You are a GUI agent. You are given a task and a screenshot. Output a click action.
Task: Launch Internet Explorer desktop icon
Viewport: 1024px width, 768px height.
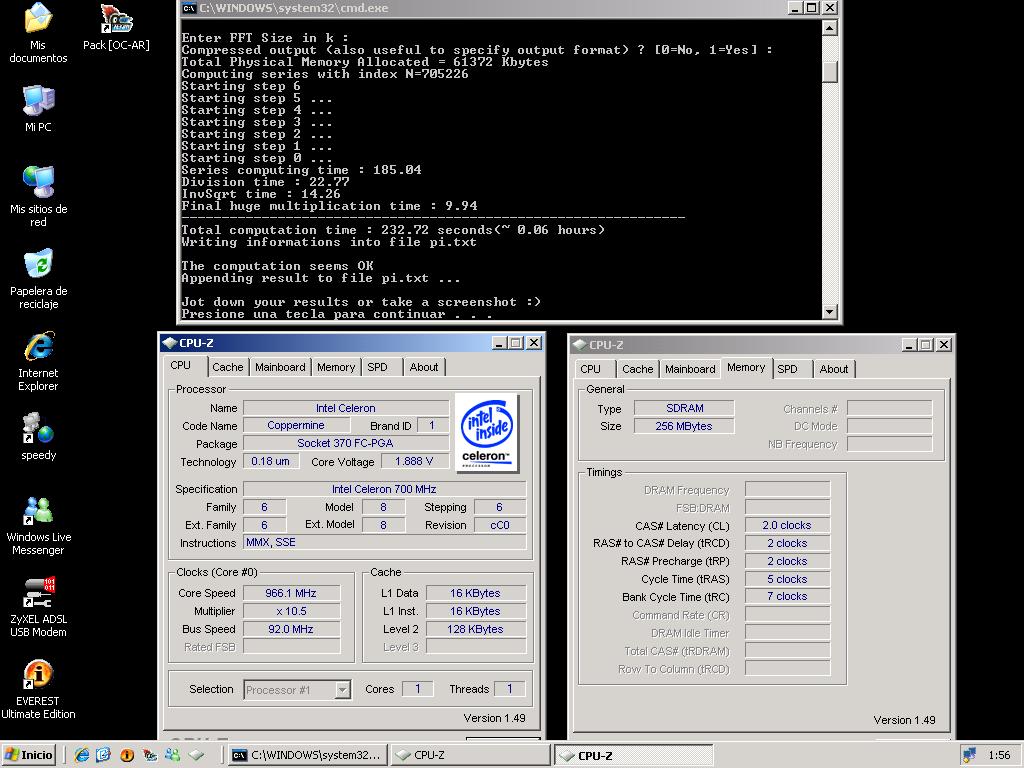pos(39,361)
